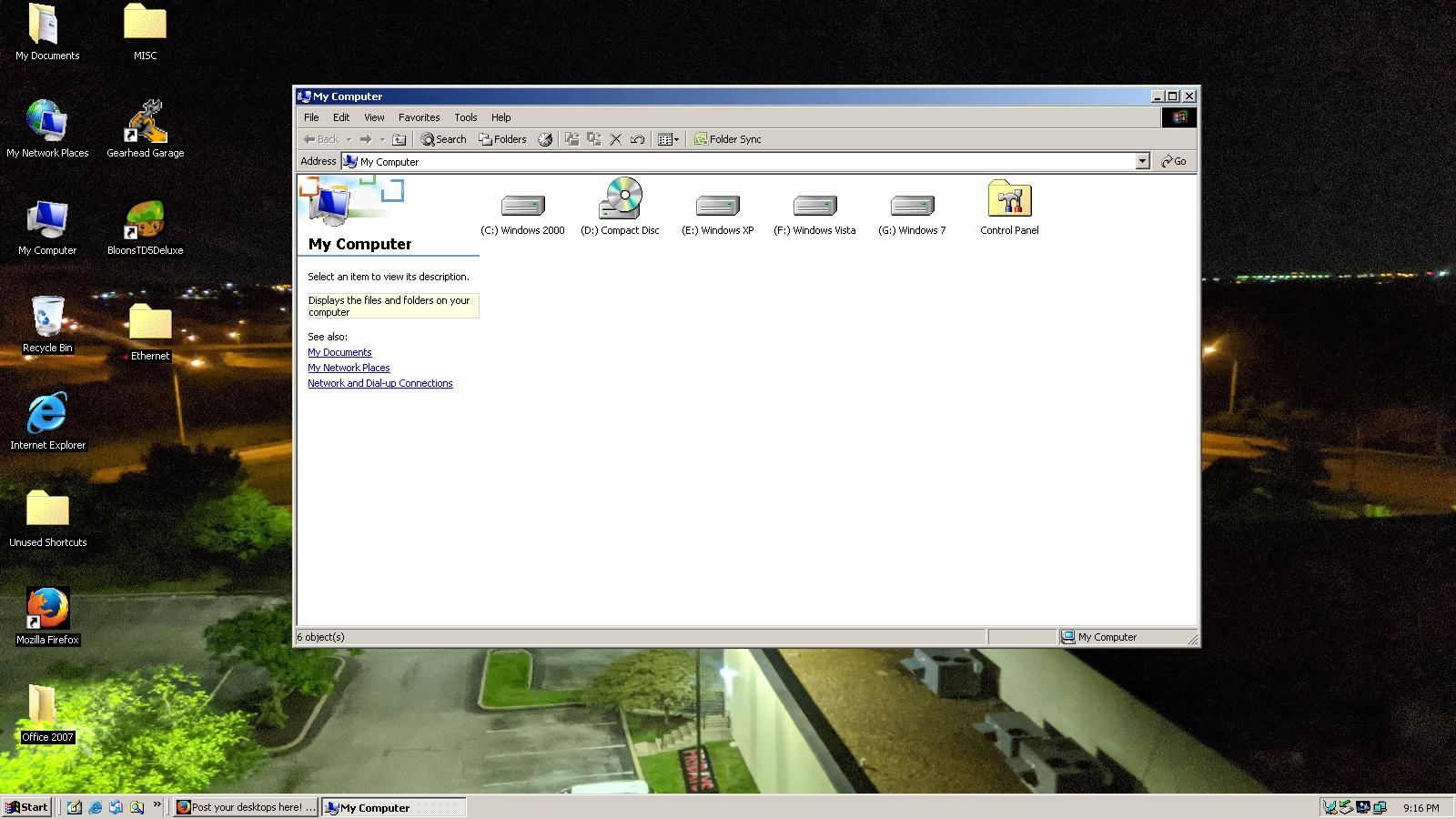Open the Control Panel icon
The height and width of the screenshot is (819, 1456).
pos(1009,200)
